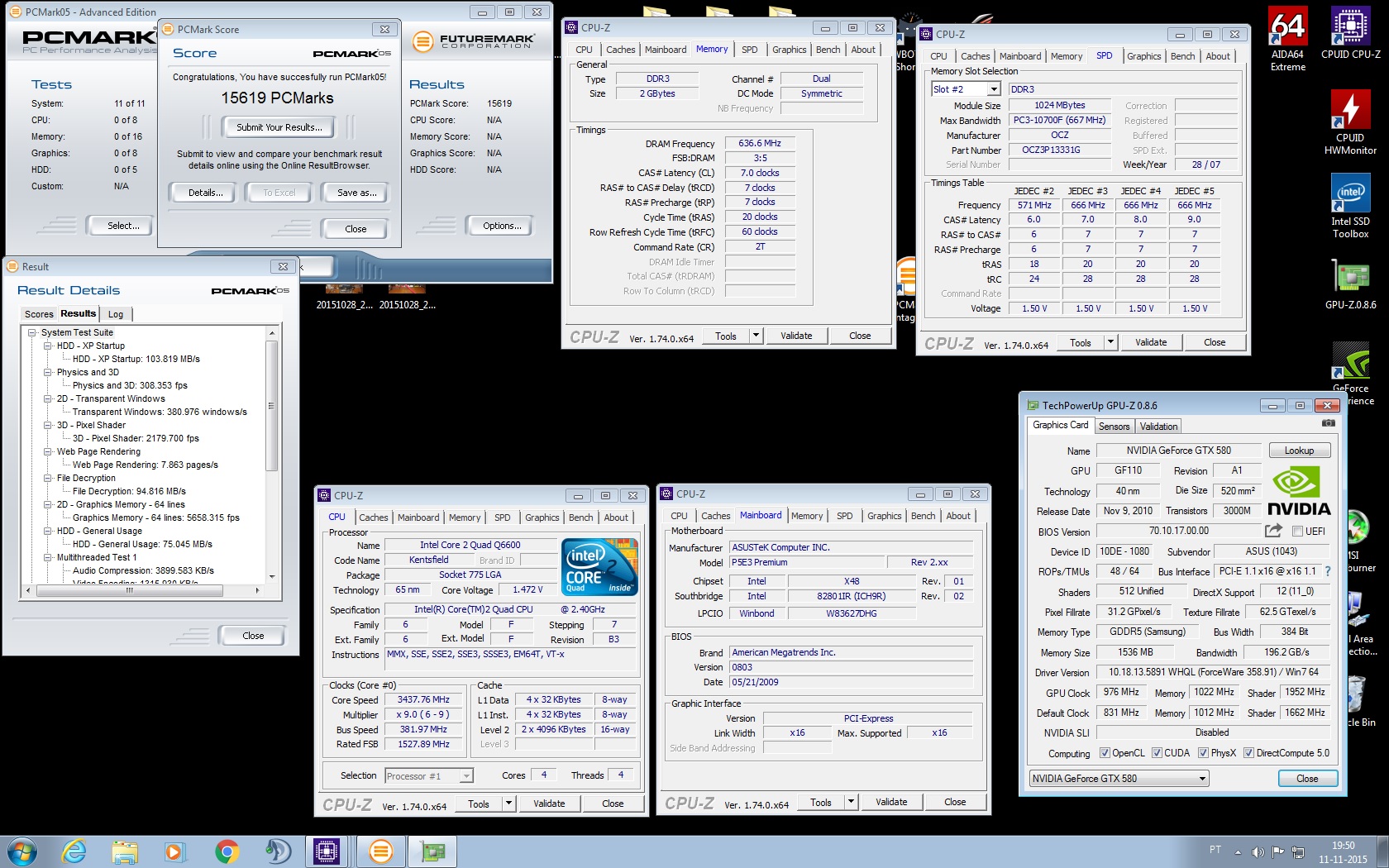Open the Validation tab in GPU-Z
Screen dimensions: 1389x868
(x=1158, y=427)
